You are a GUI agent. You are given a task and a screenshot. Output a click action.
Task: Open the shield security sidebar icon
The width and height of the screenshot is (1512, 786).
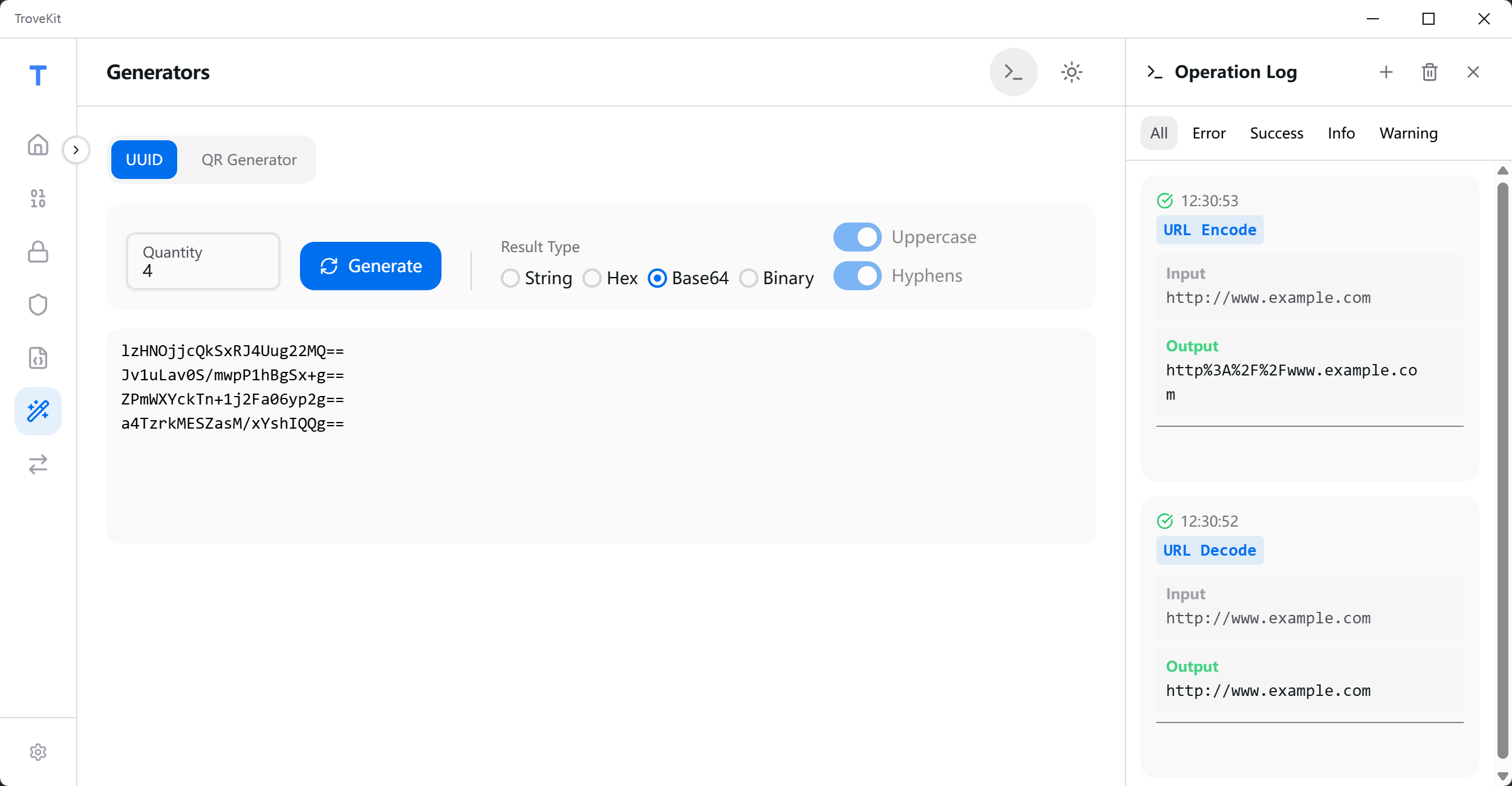[x=38, y=305]
